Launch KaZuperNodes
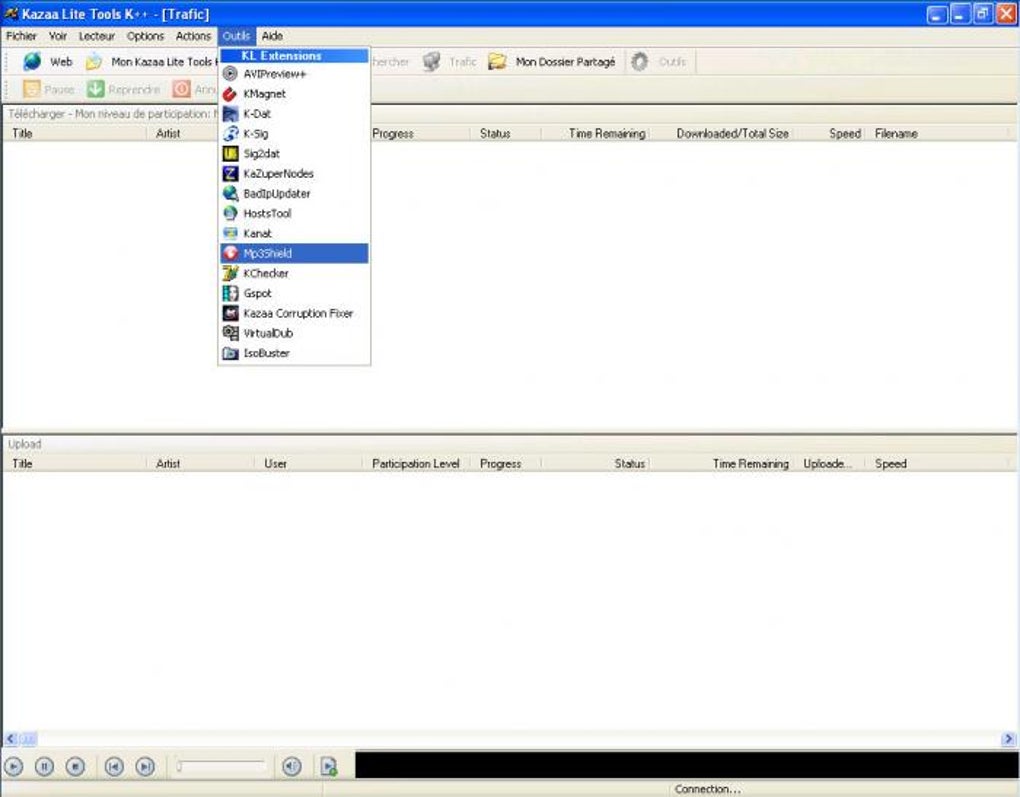 [294, 174]
